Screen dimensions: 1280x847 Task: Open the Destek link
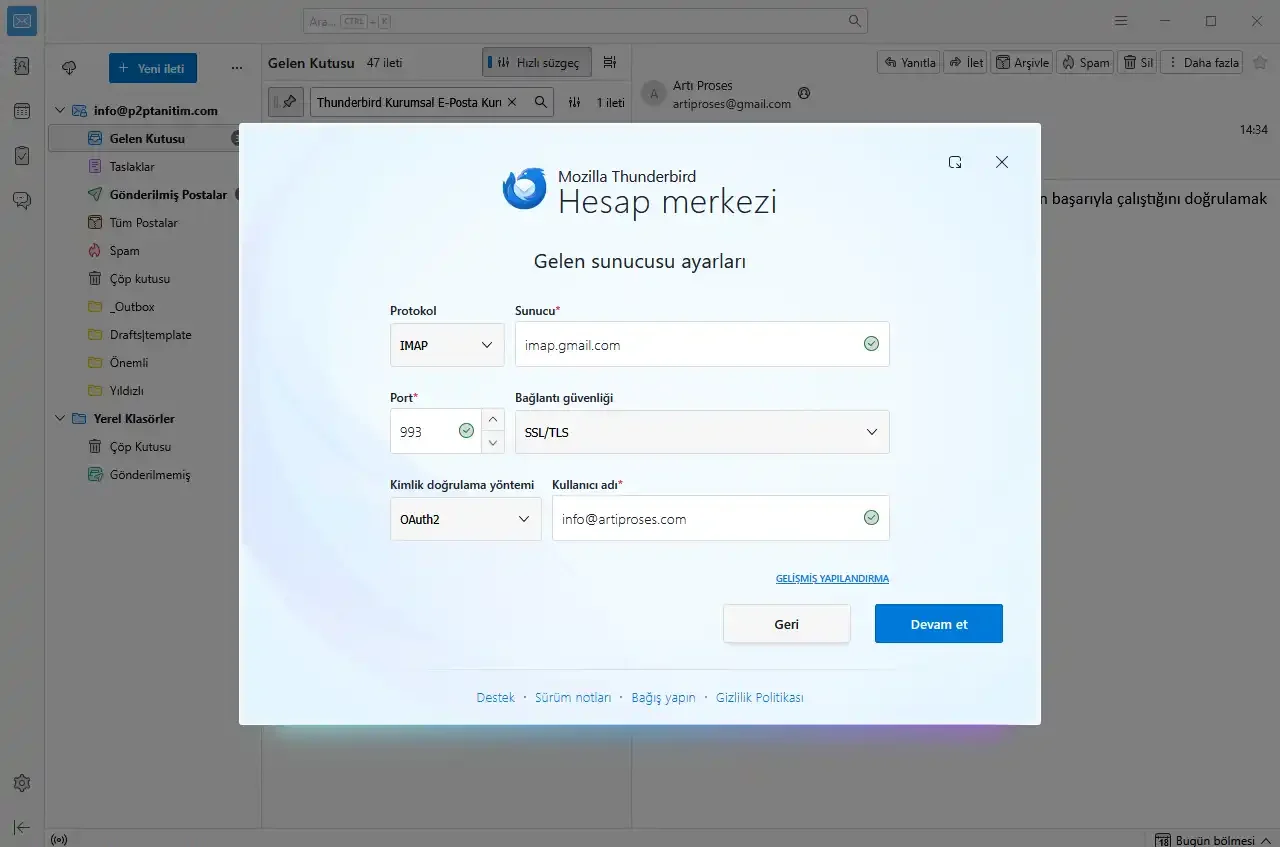495,698
